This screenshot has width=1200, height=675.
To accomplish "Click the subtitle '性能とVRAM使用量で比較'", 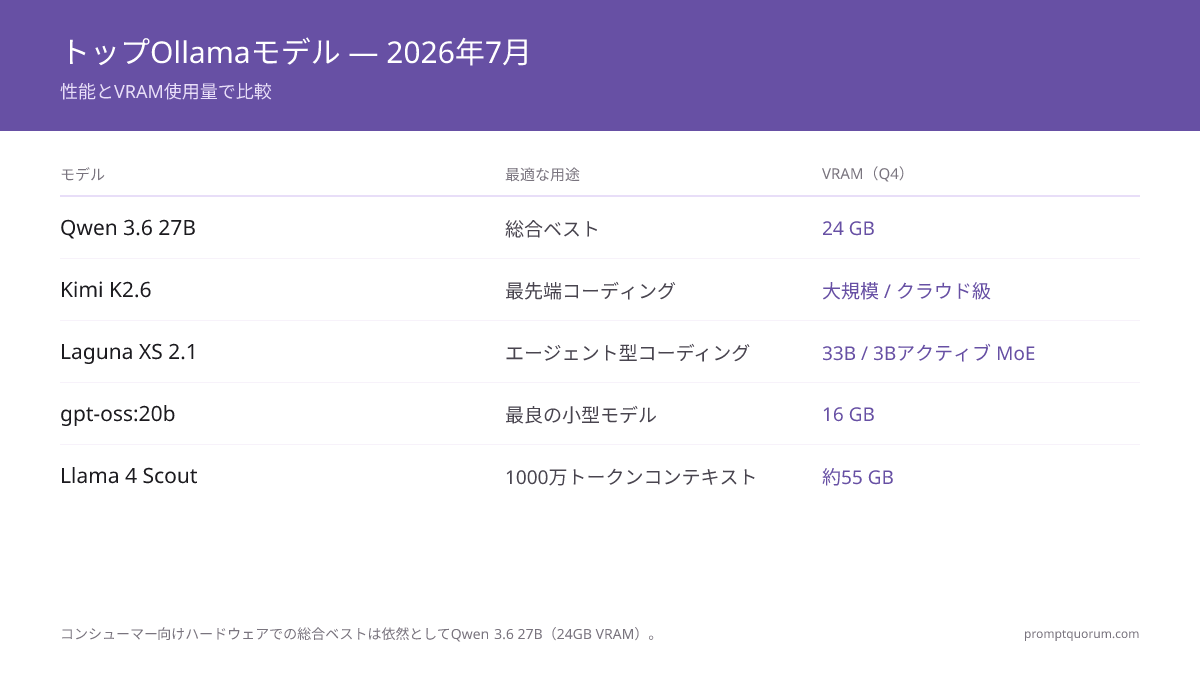I will [166, 92].
